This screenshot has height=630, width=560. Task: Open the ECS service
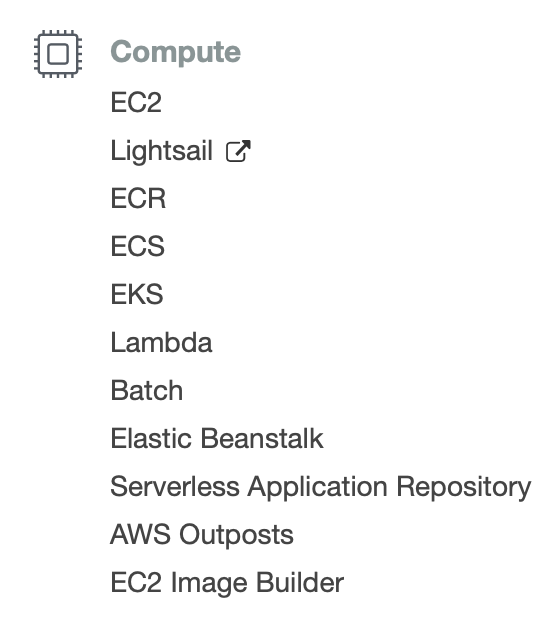[137, 246]
